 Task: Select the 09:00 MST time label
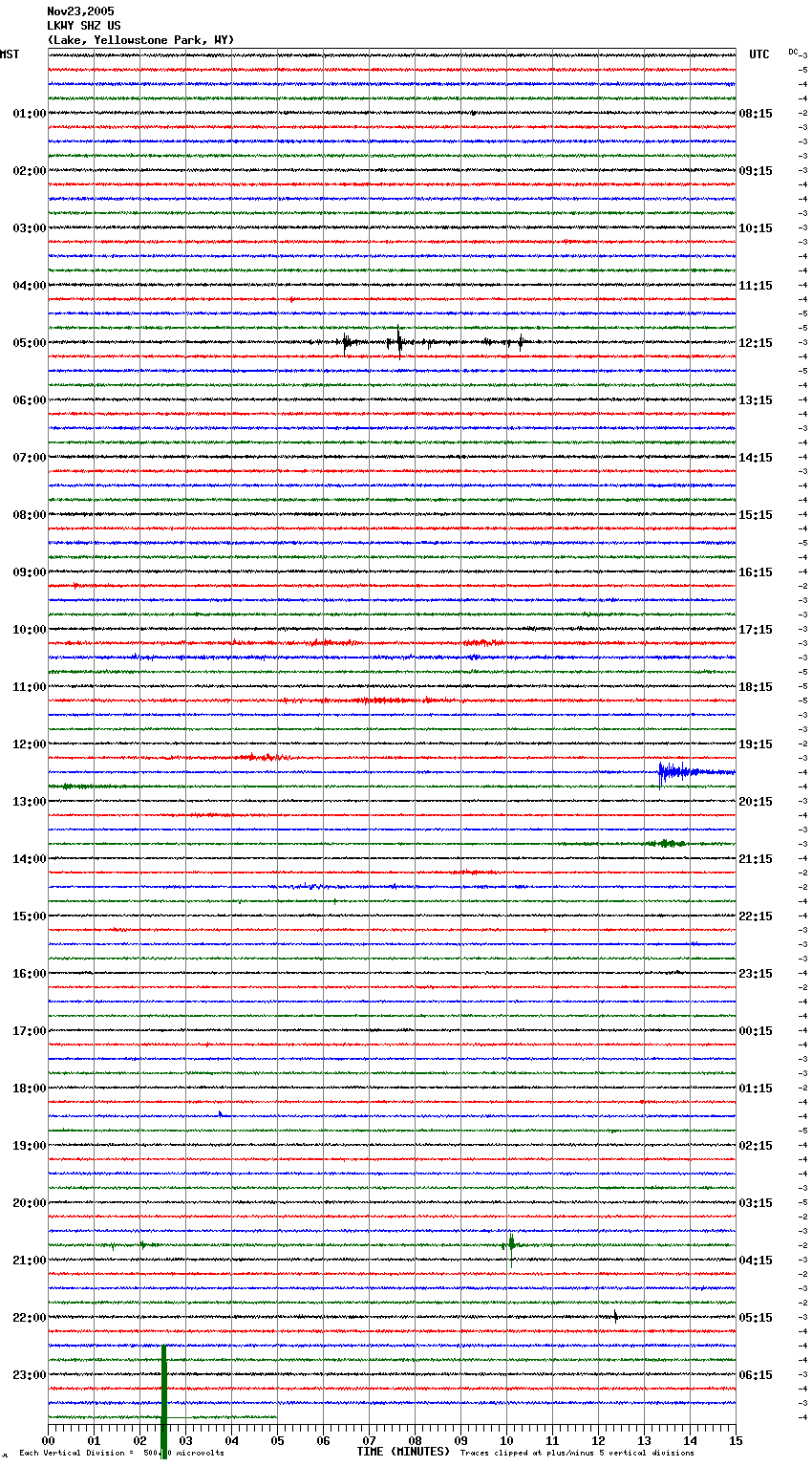[x=29, y=572]
